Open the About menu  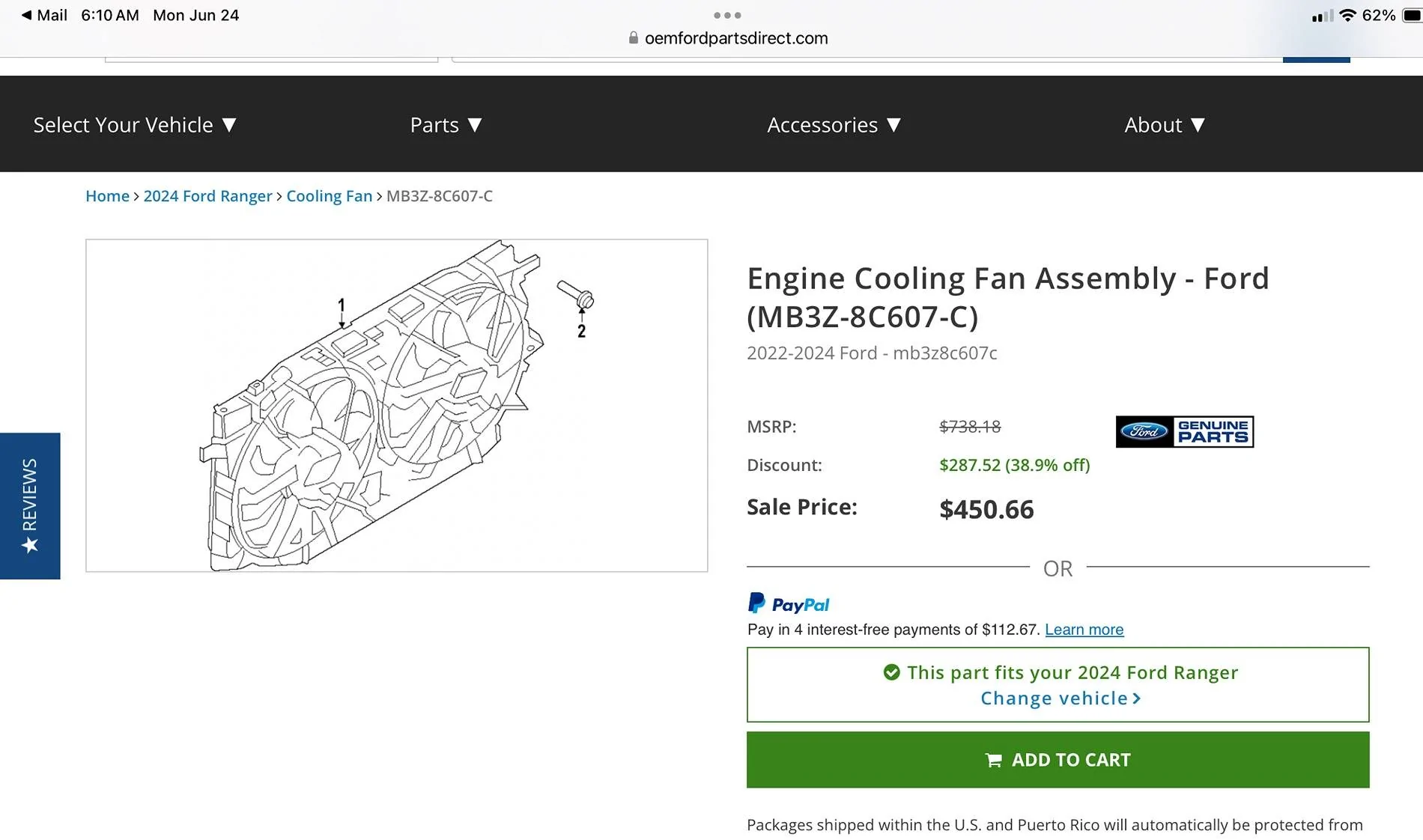(x=1165, y=125)
